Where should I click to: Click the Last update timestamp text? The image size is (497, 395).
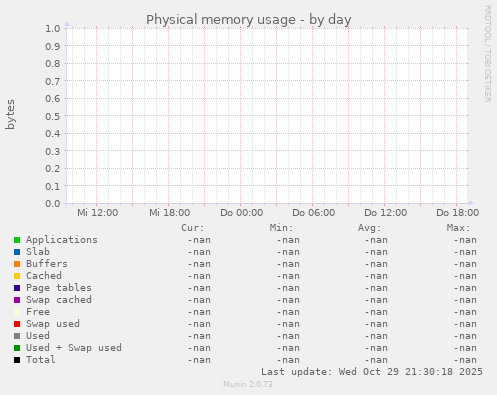click(x=372, y=372)
